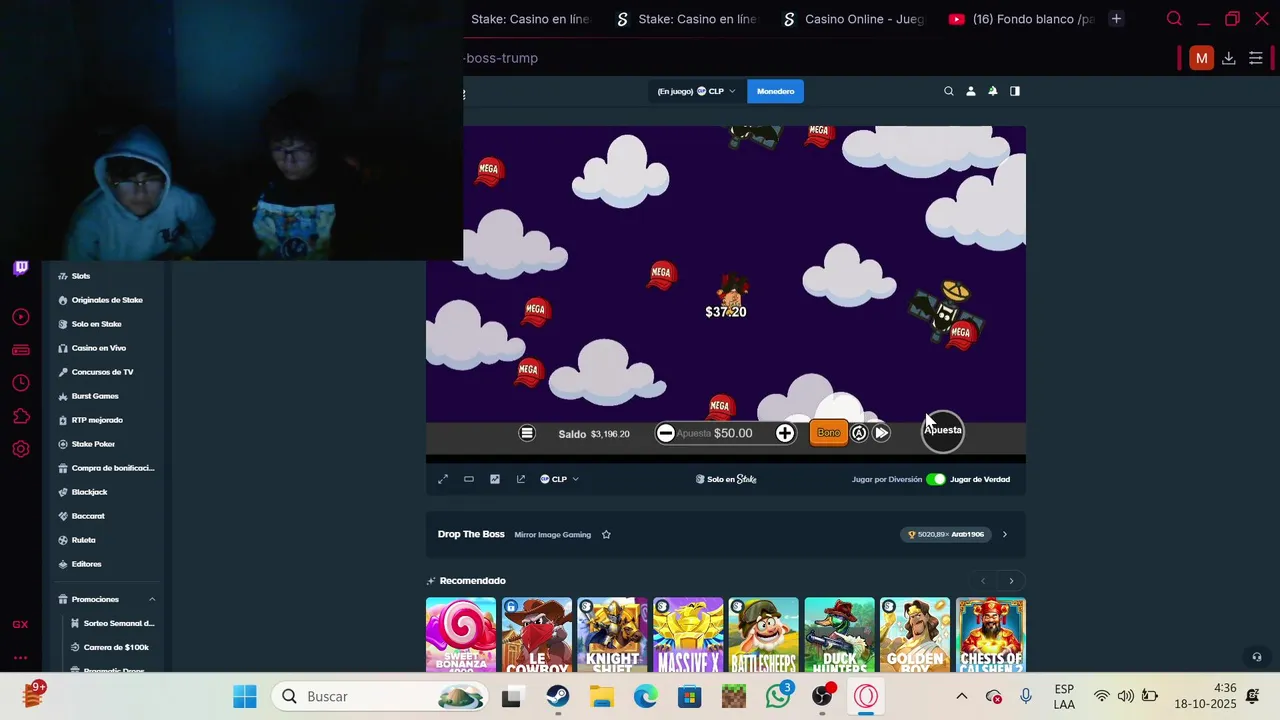Open history clock icon in Opera sidebar
The image size is (1280, 720).
[20, 383]
